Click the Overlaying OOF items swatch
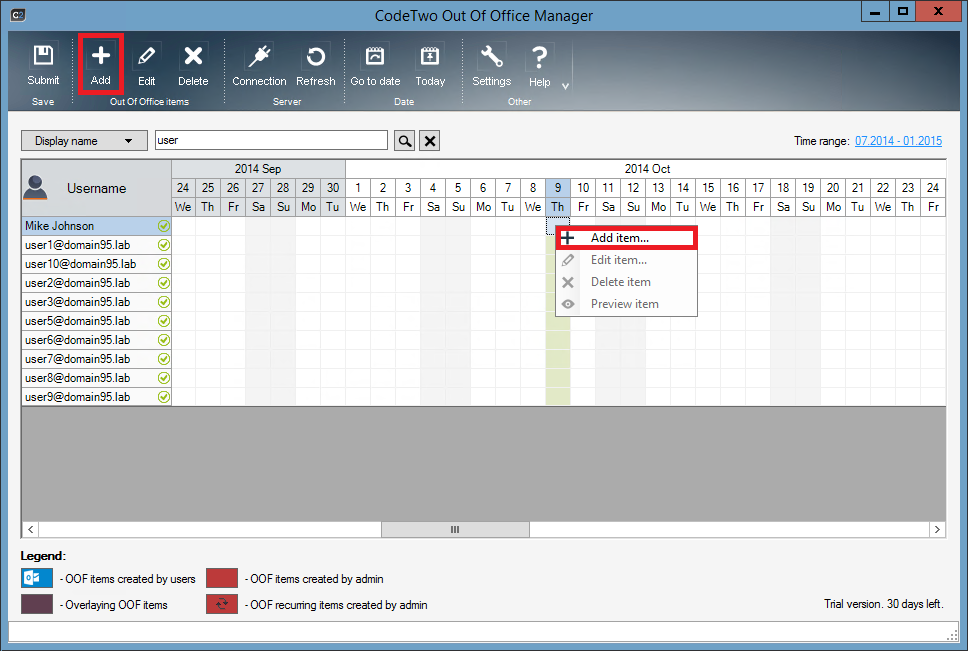Screen dimensions: 968x651 tap(37, 604)
